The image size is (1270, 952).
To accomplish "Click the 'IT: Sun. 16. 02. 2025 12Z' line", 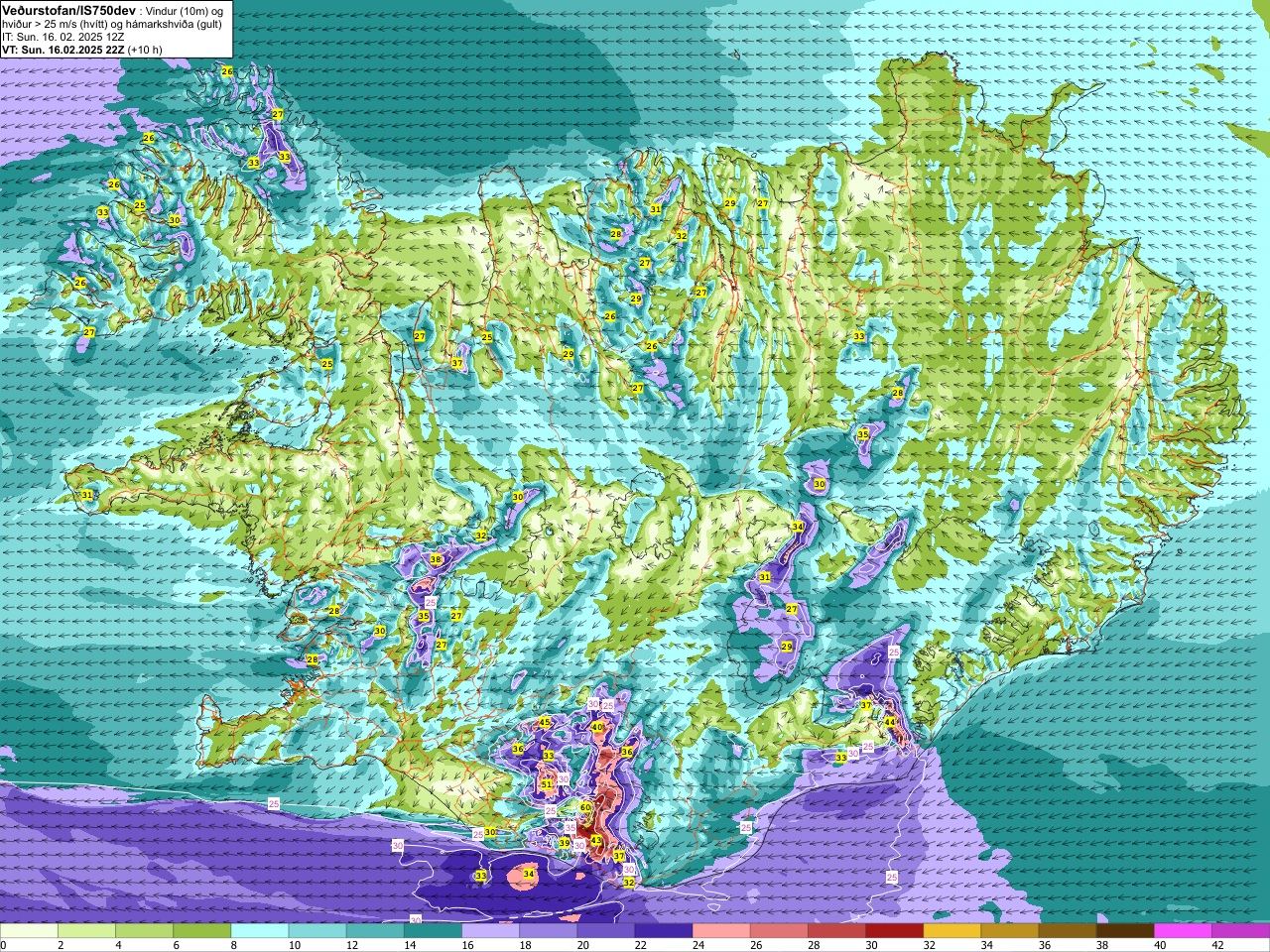I will pos(63,37).
